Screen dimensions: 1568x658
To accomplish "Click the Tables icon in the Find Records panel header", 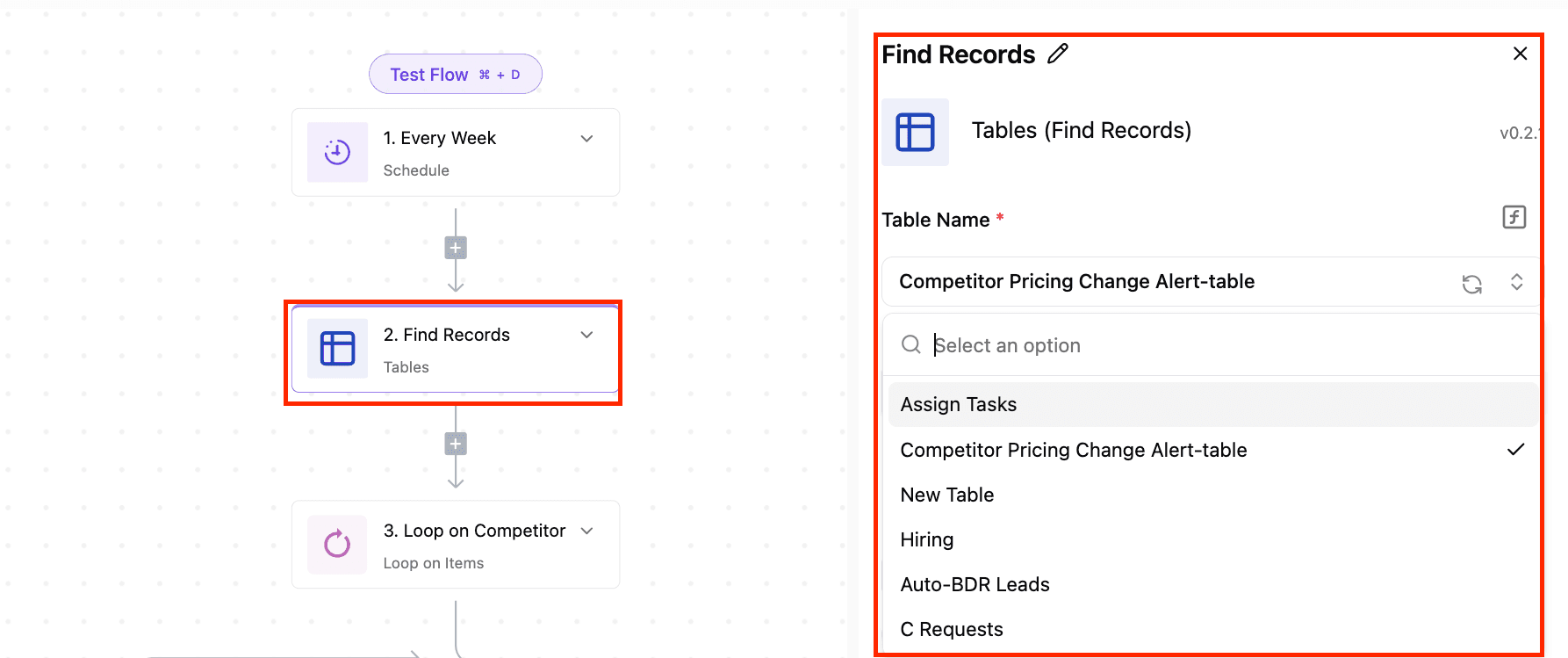I will [x=915, y=133].
